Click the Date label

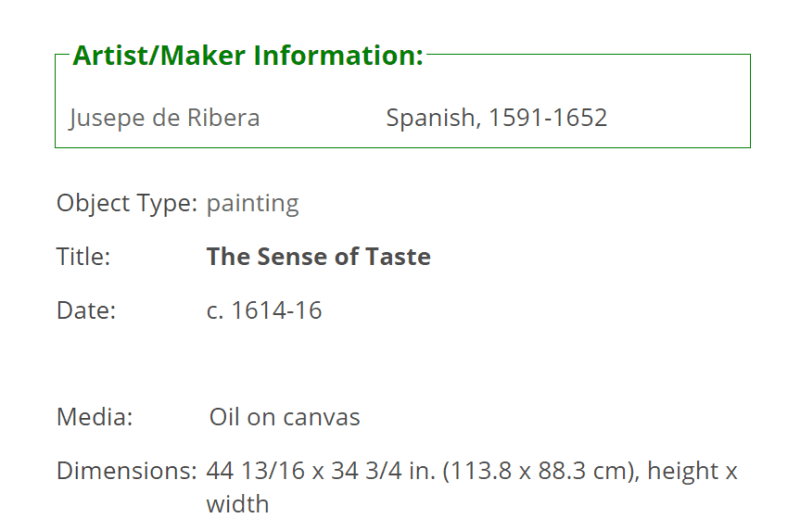pos(86,310)
